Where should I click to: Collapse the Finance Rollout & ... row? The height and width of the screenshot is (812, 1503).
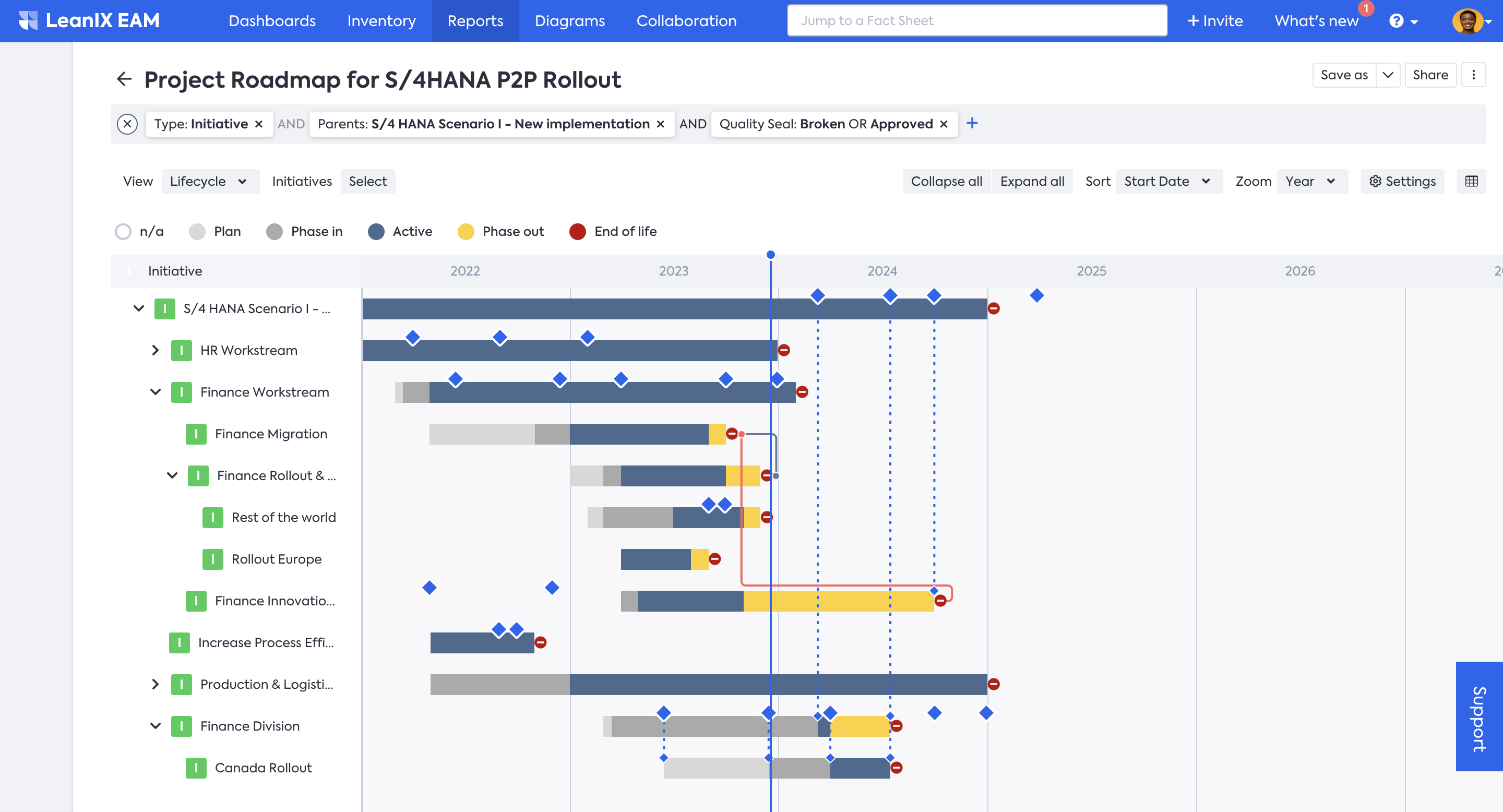pos(172,475)
